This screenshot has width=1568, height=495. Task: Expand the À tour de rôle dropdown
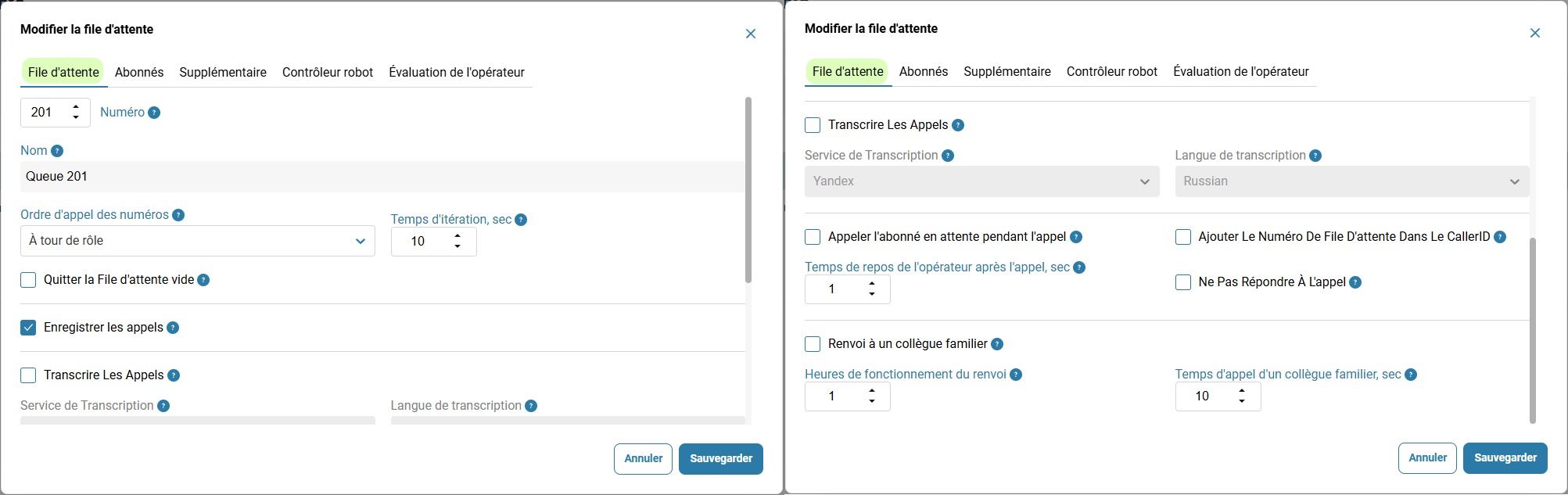coord(198,241)
